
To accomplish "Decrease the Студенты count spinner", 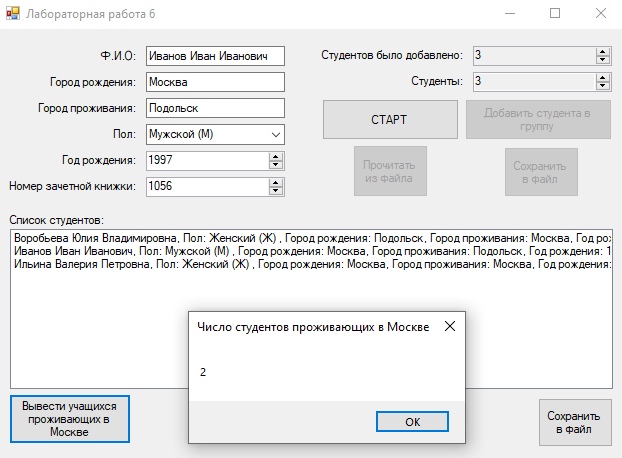I will 602,86.
